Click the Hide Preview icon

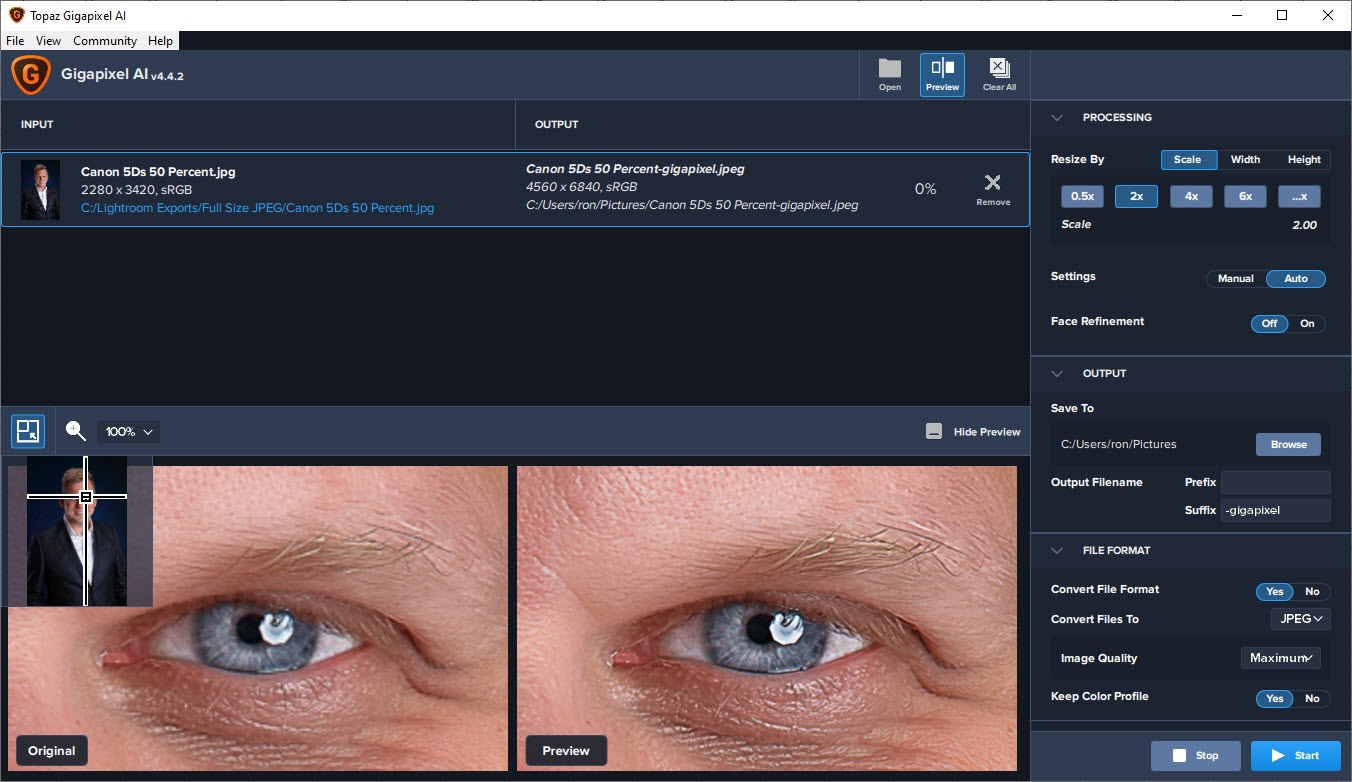[934, 432]
